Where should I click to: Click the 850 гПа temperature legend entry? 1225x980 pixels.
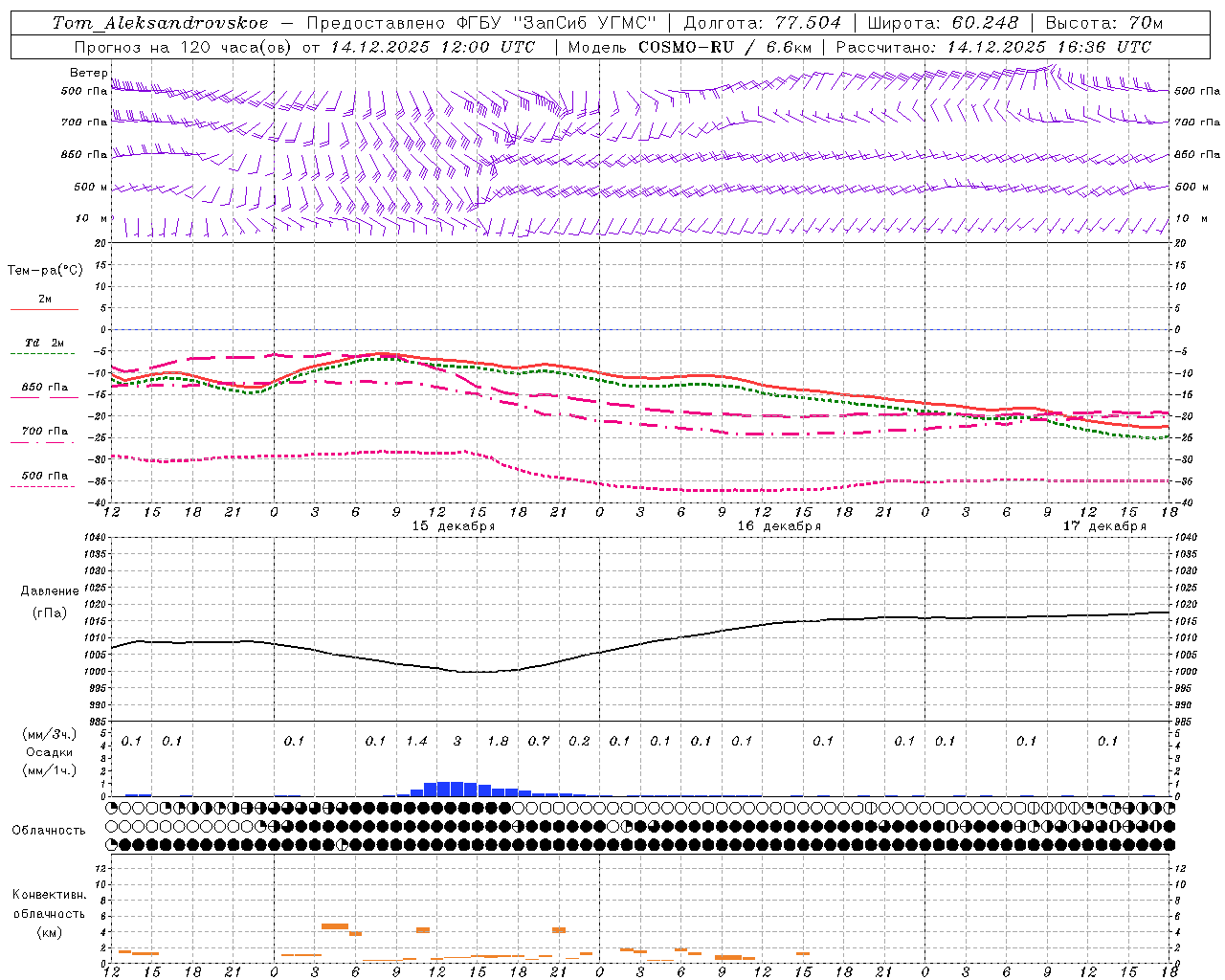(45, 387)
